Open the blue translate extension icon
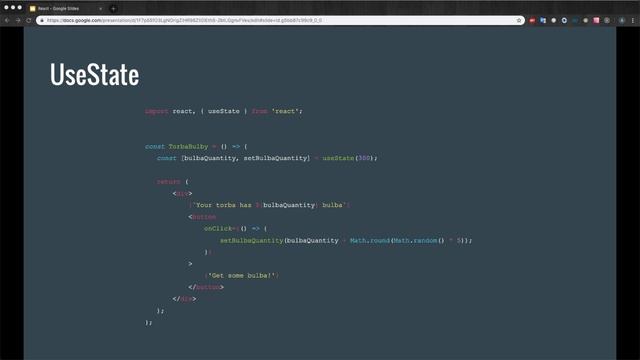Viewport: 640px width, 360px height. click(543, 20)
